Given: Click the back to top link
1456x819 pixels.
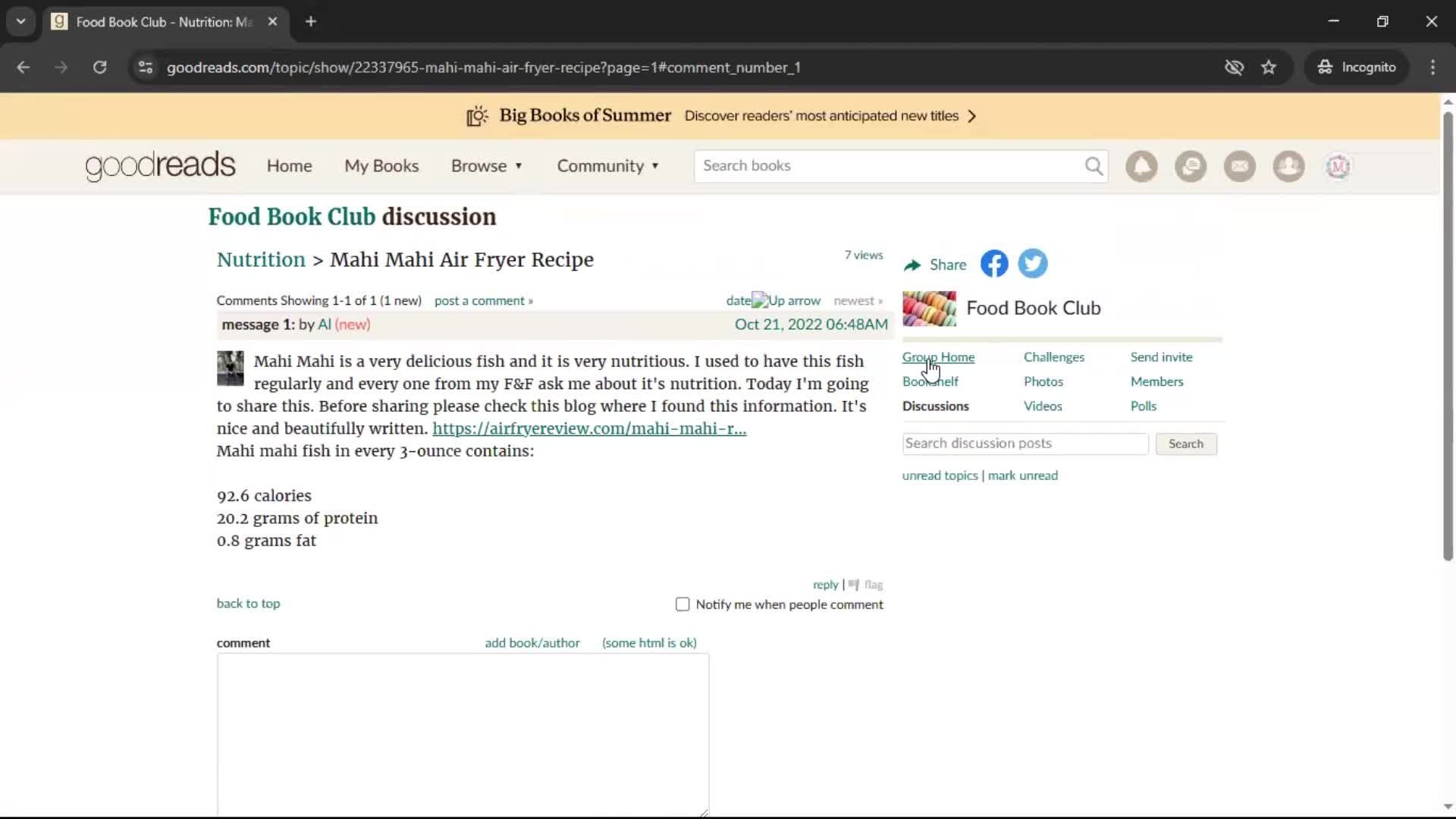Looking at the screenshot, I should (x=248, y=604).
